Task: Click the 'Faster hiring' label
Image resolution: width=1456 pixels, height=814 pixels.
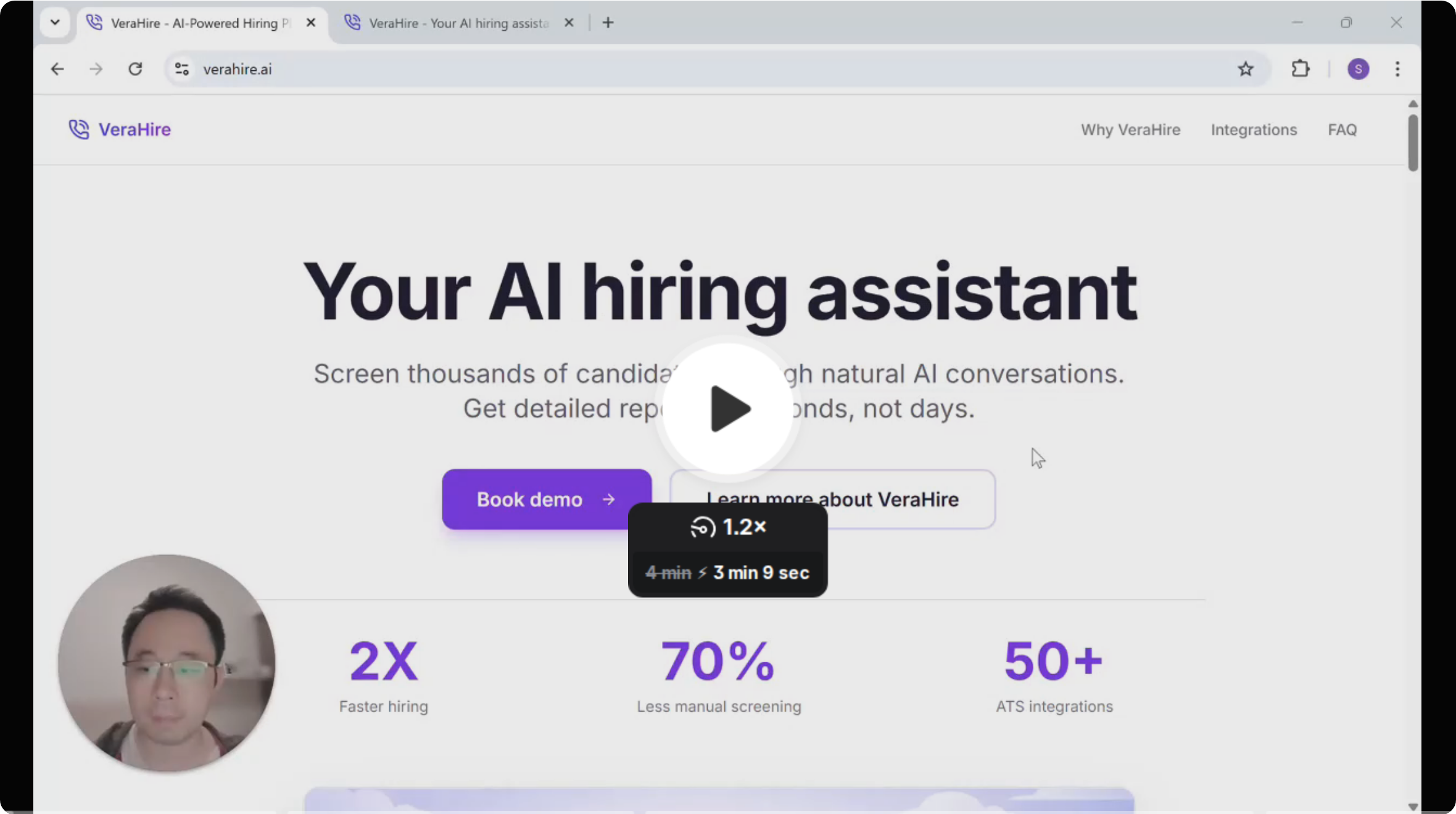Action: pos(383,707)
